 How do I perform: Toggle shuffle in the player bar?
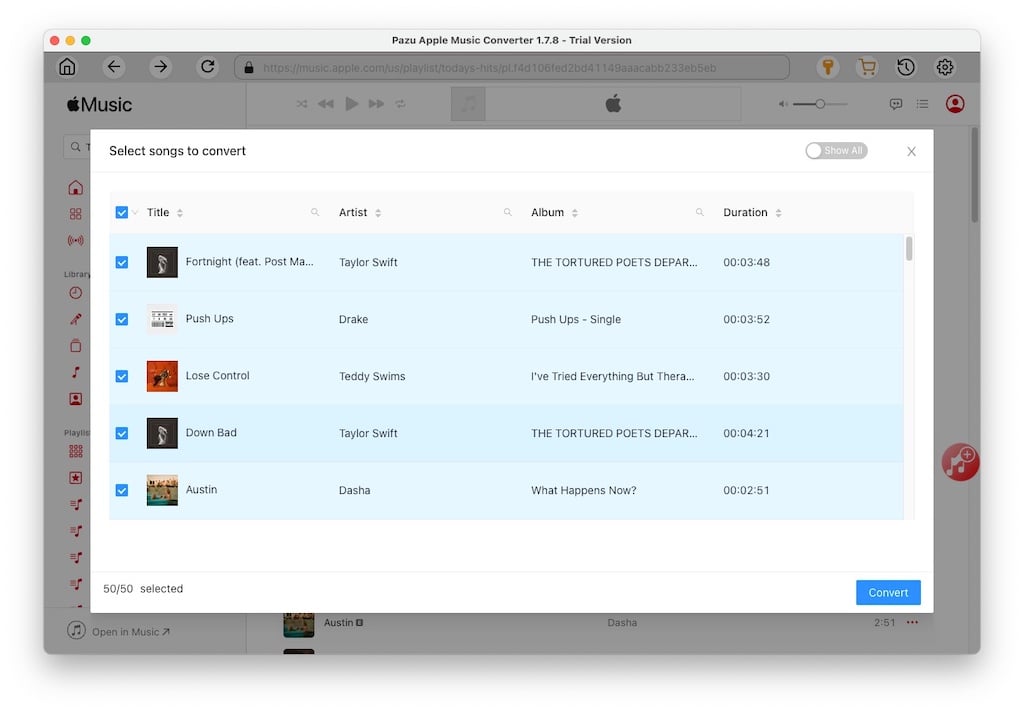[x=301, y=104]
